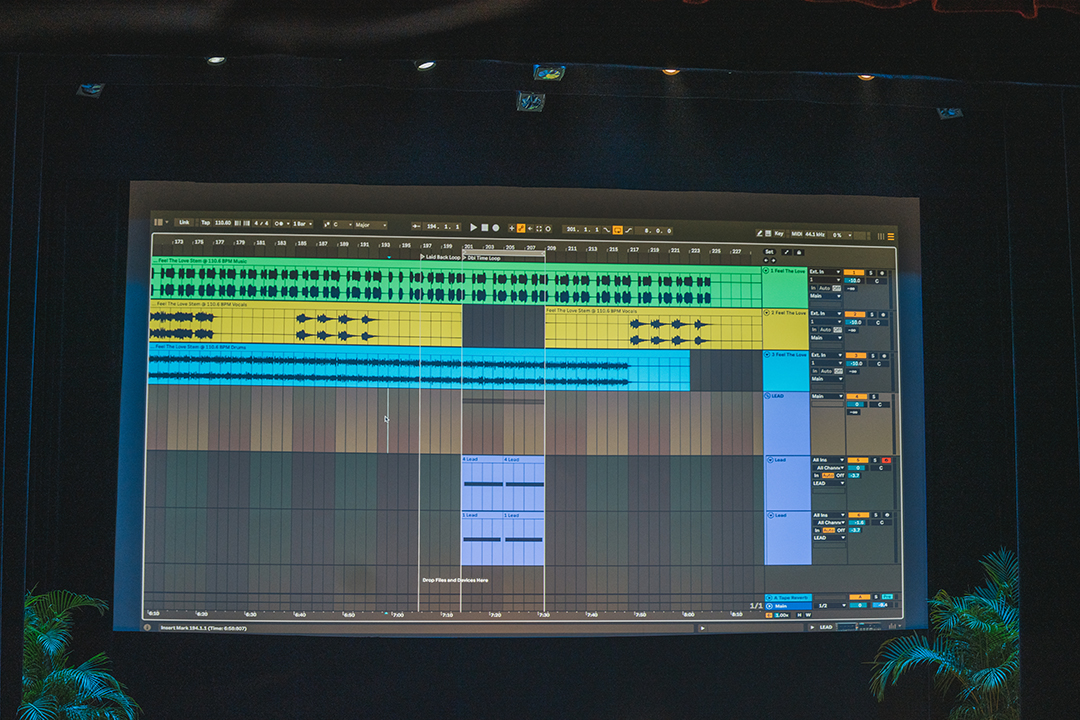The width and height of the screenshot is (1080, 720).
Task: Click the Set locator button
Action: click(769, 252)
